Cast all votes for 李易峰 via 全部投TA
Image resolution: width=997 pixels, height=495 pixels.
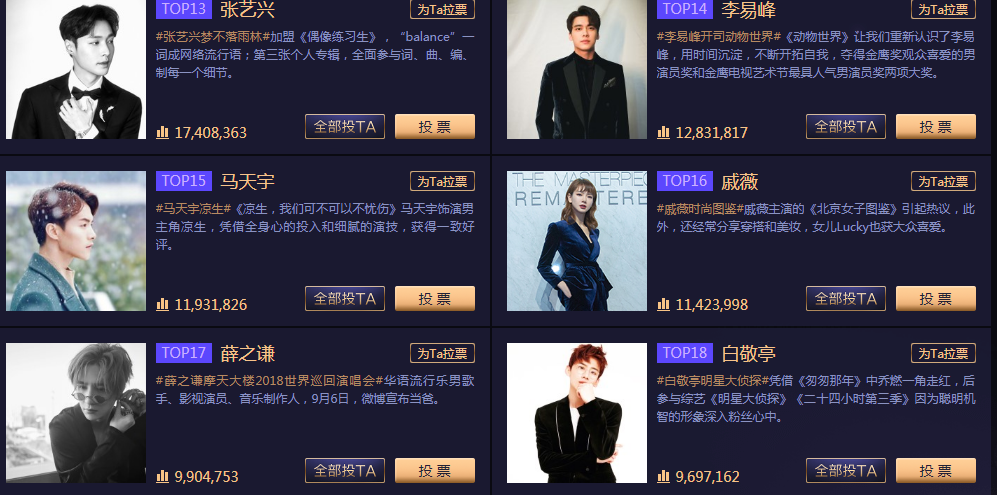click(846, 126)
